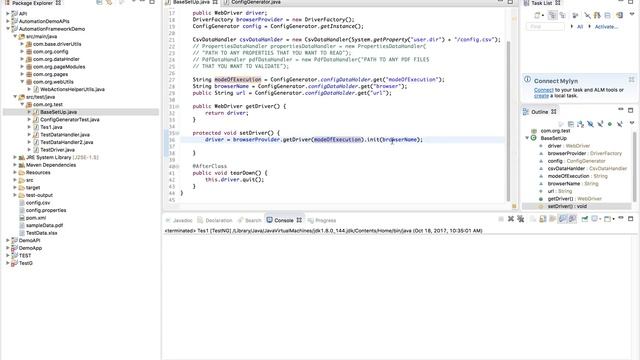
Task: Select TestDataHandler2.java file
Action: 67,142
